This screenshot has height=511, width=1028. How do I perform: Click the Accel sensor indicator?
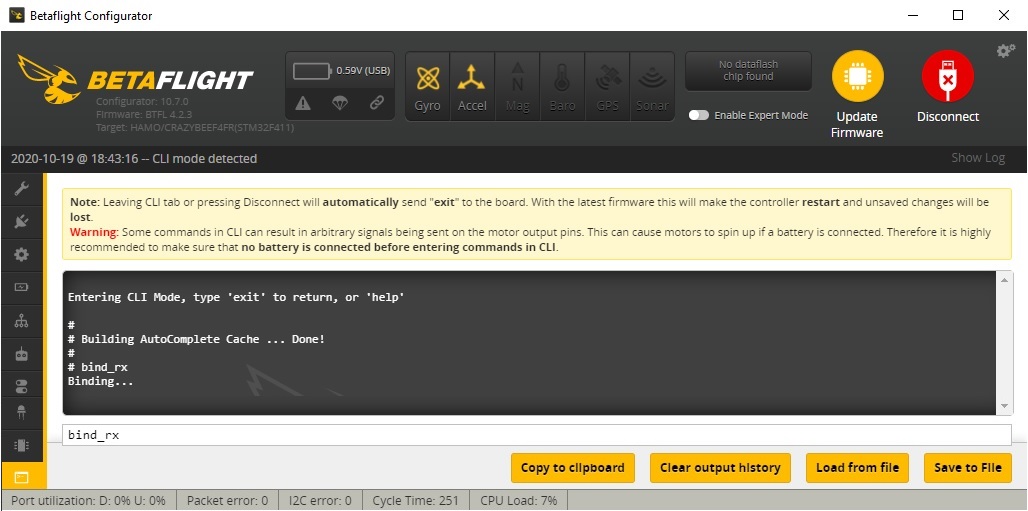[472, 87]
